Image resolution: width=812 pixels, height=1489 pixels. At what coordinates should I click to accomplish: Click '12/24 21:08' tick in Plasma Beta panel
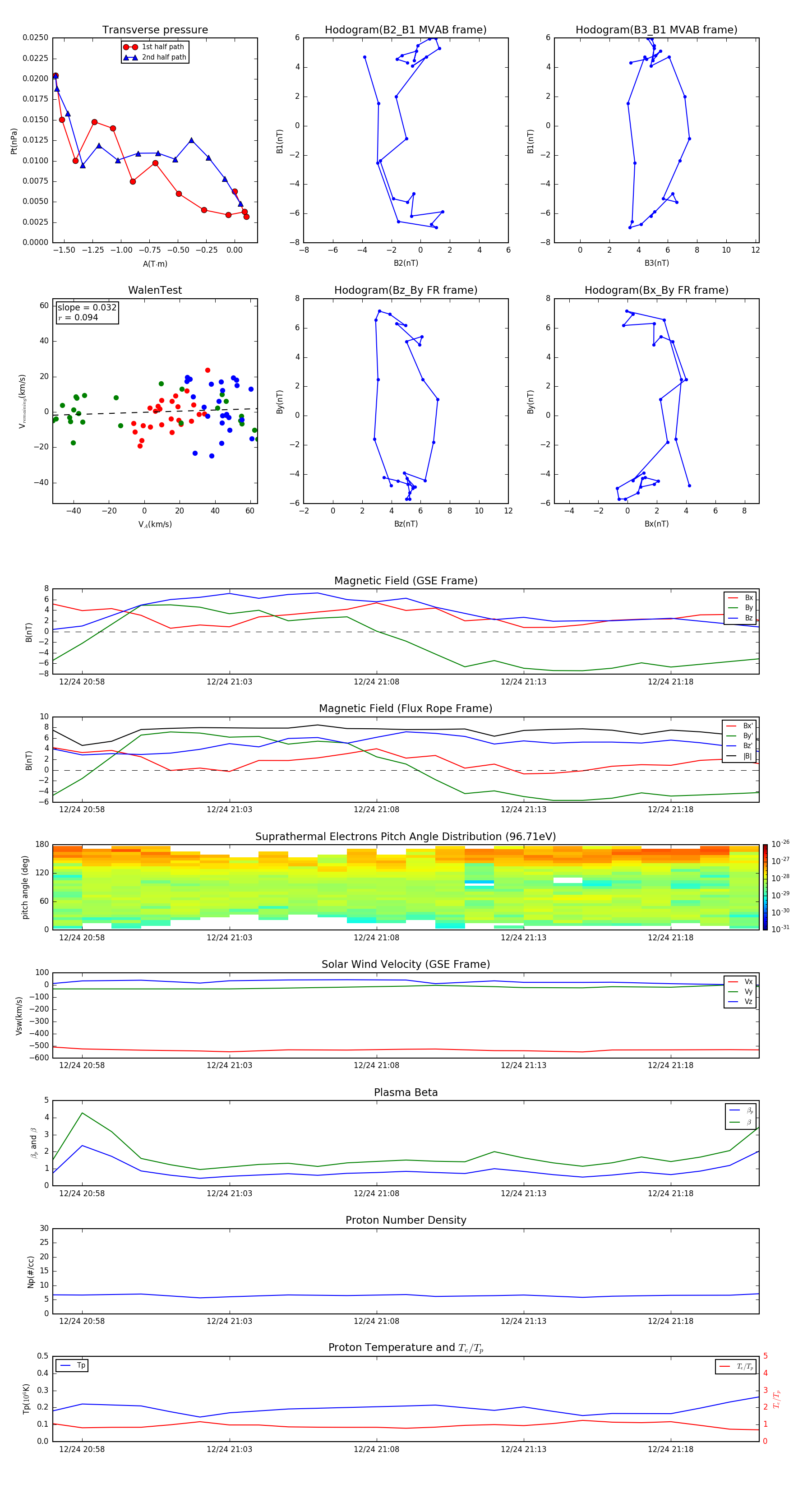[x=376, y=1193]
